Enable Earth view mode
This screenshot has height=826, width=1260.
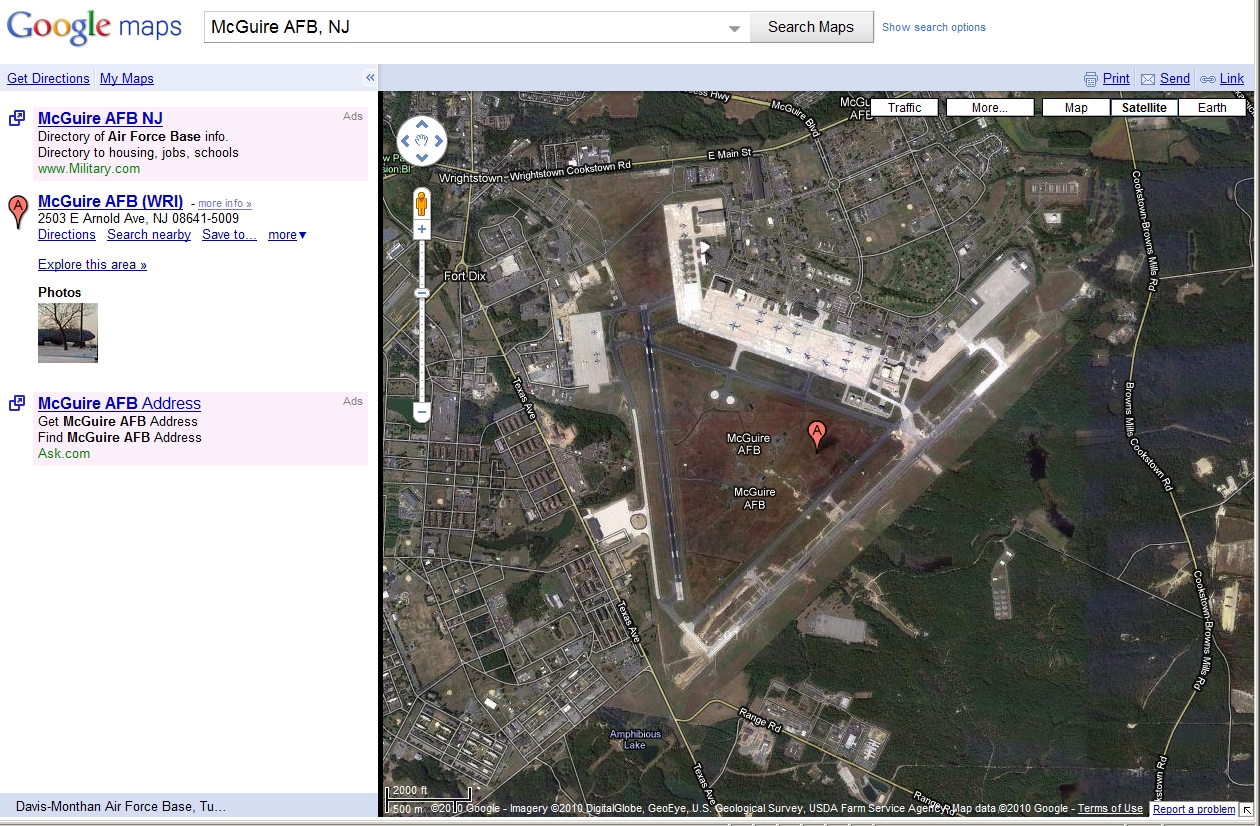click(1212, 107)
